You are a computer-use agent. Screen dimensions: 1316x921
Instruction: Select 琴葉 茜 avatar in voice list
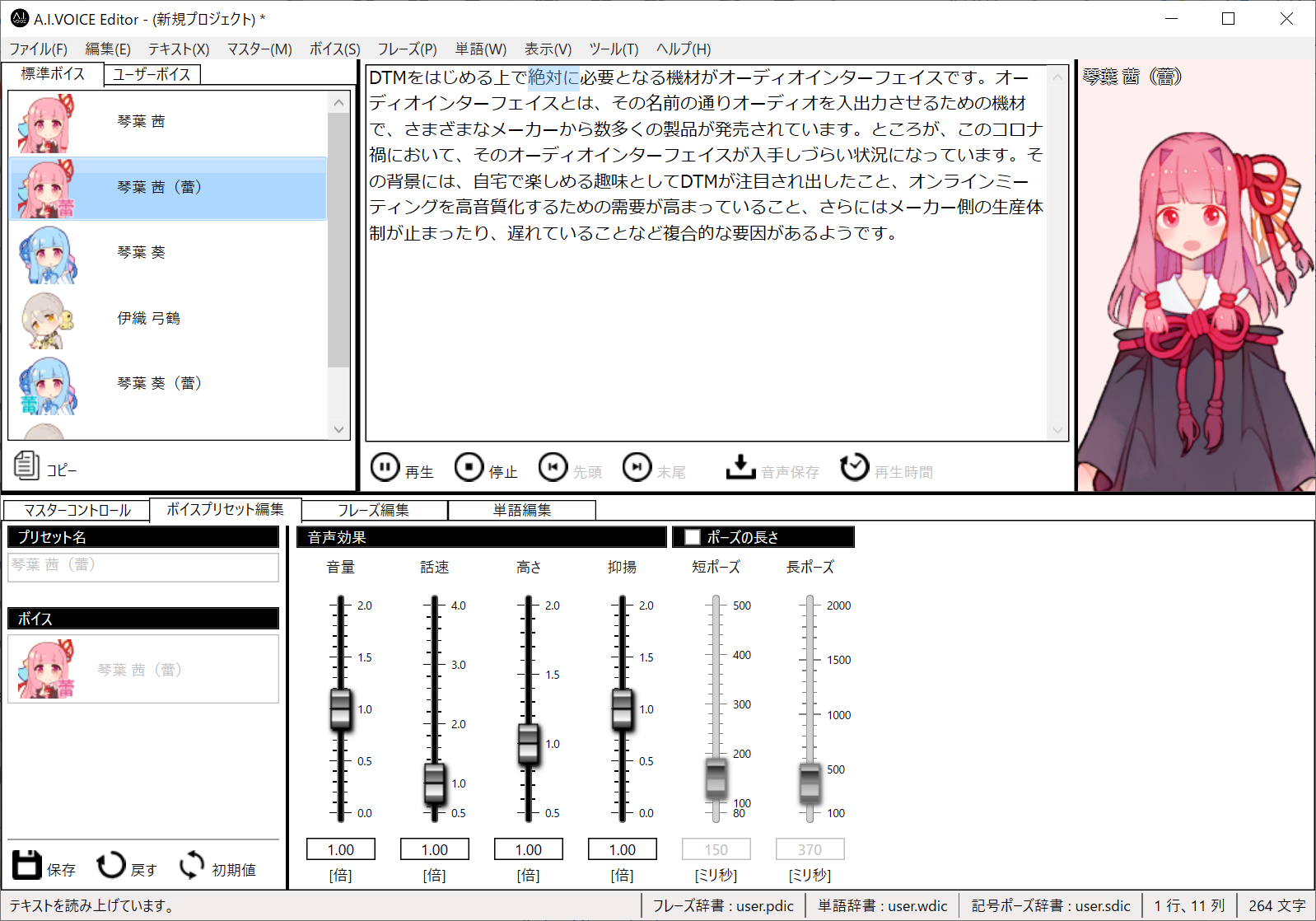pyautogui.click(x=47, y=124)
